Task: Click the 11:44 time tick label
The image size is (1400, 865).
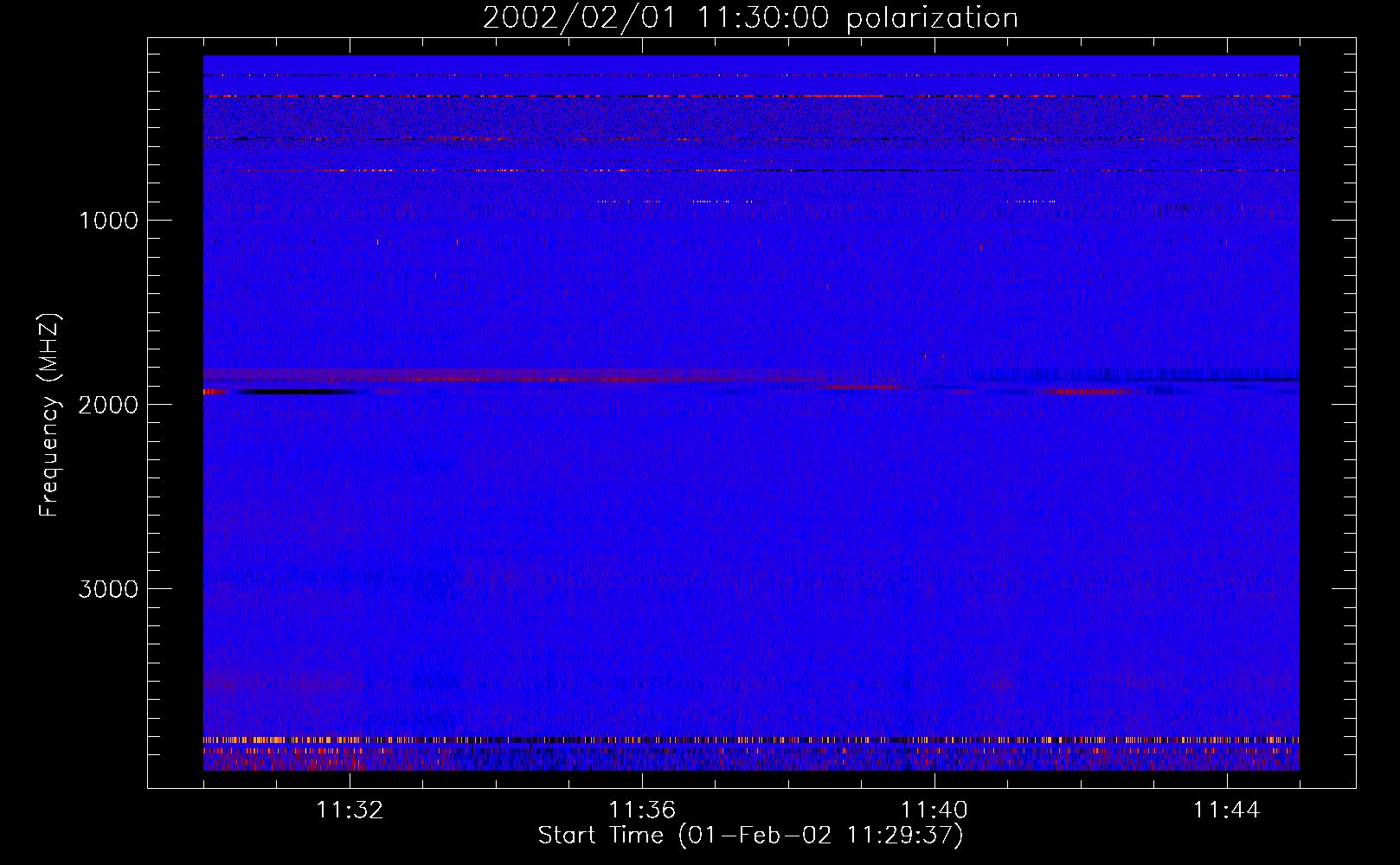Action: point(1227,811)
